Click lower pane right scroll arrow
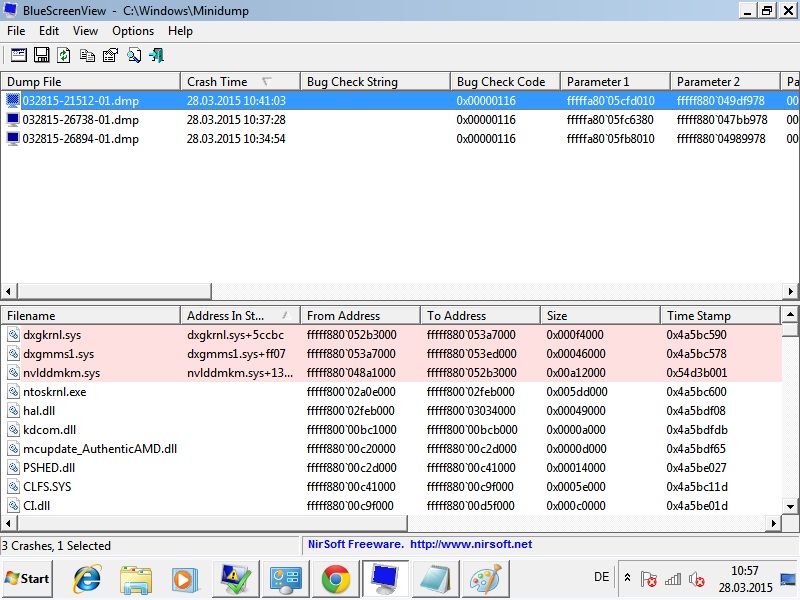The image size is (800, 600). point(773,523)
